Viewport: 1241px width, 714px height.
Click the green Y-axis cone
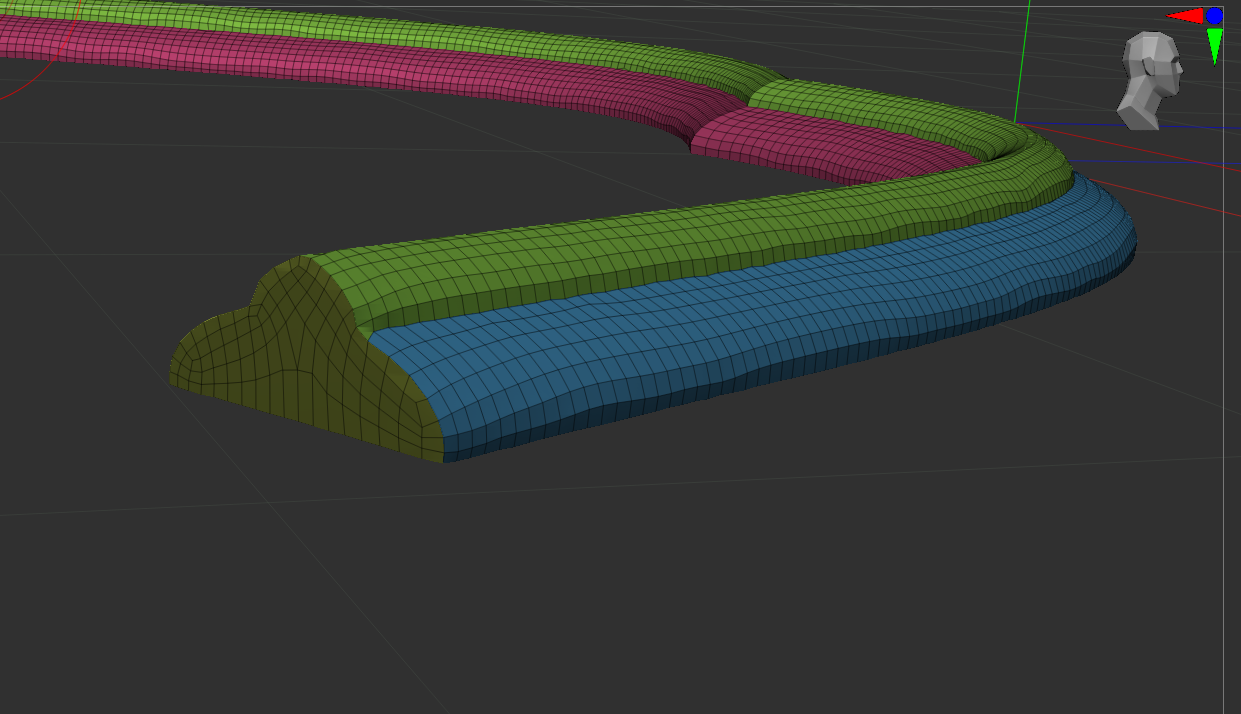click(x=1215, y=46)
